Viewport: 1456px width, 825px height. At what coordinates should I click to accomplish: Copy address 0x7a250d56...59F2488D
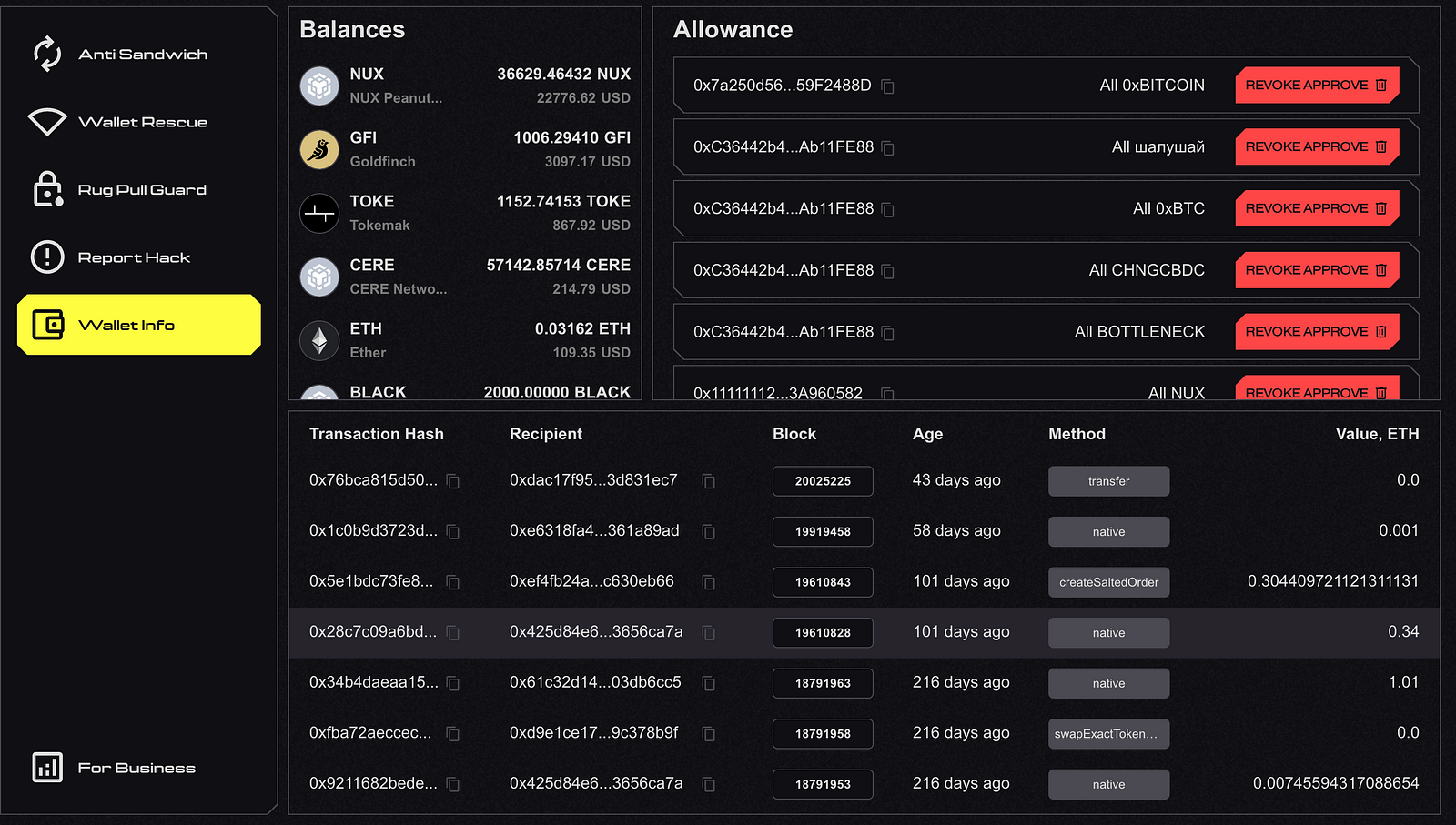(888, 86)
